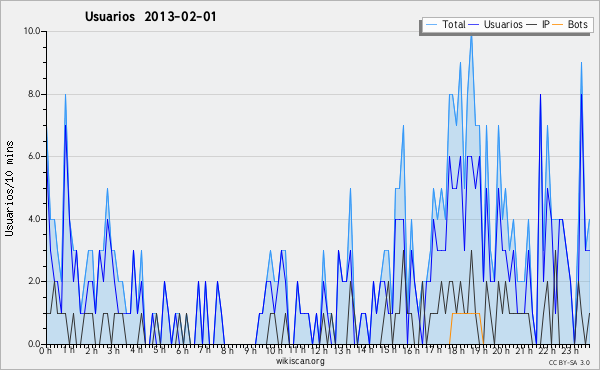
Task: Click the Total peak of 10 near 19 h
Action: tap(471, 35)
